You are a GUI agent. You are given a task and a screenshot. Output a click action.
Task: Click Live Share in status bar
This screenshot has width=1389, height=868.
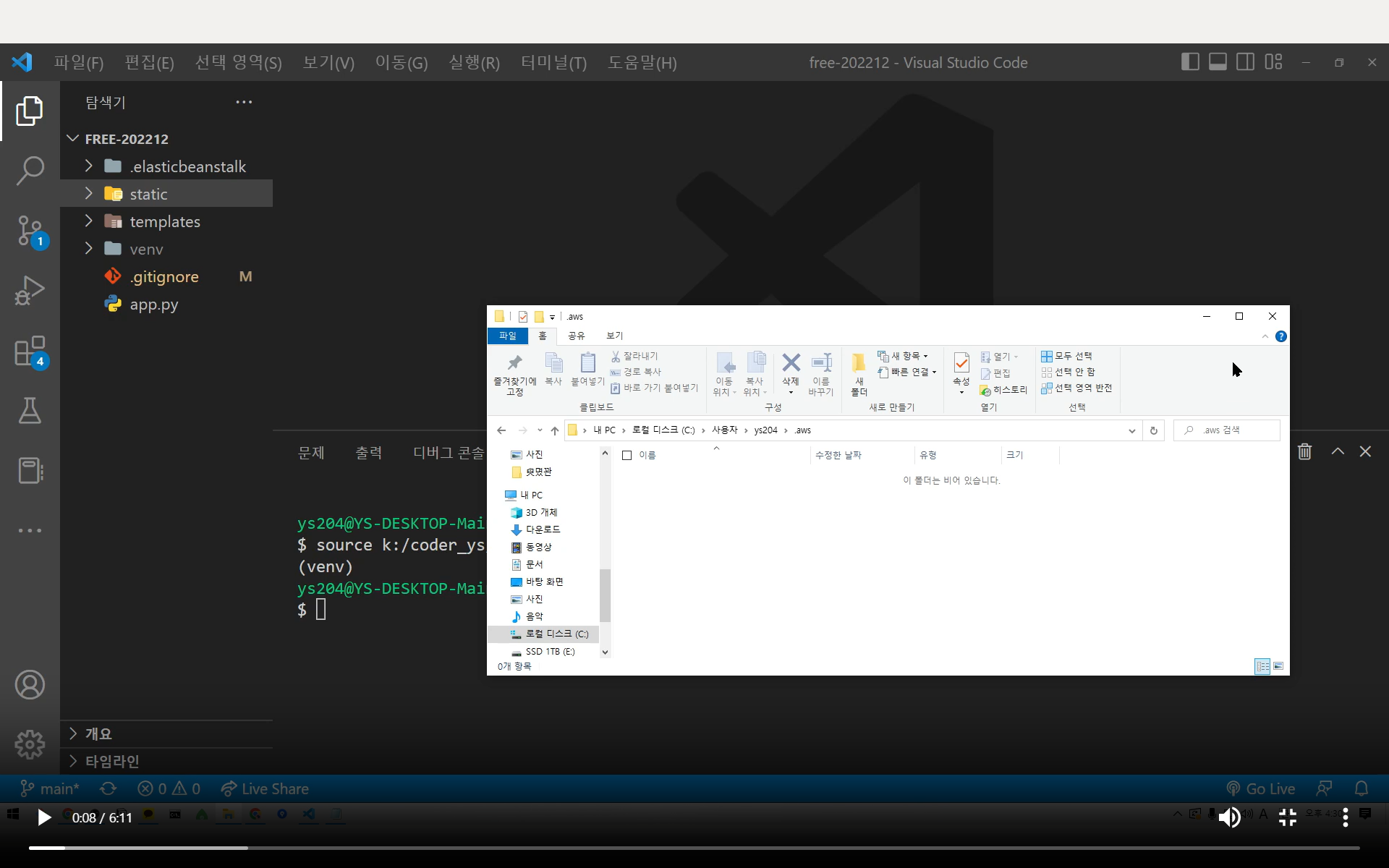click(x=266, y=788)
